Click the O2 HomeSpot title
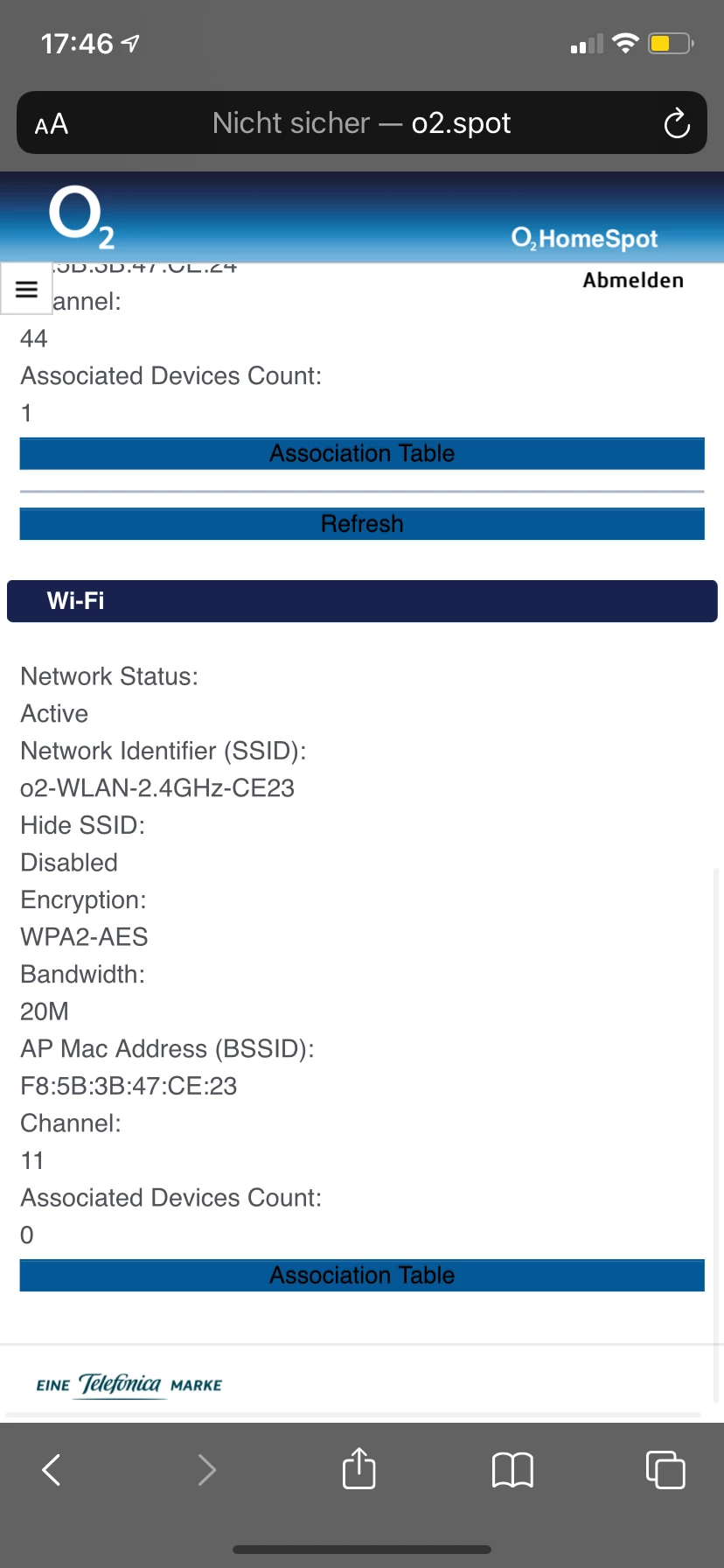 click(x=584, y=238)
